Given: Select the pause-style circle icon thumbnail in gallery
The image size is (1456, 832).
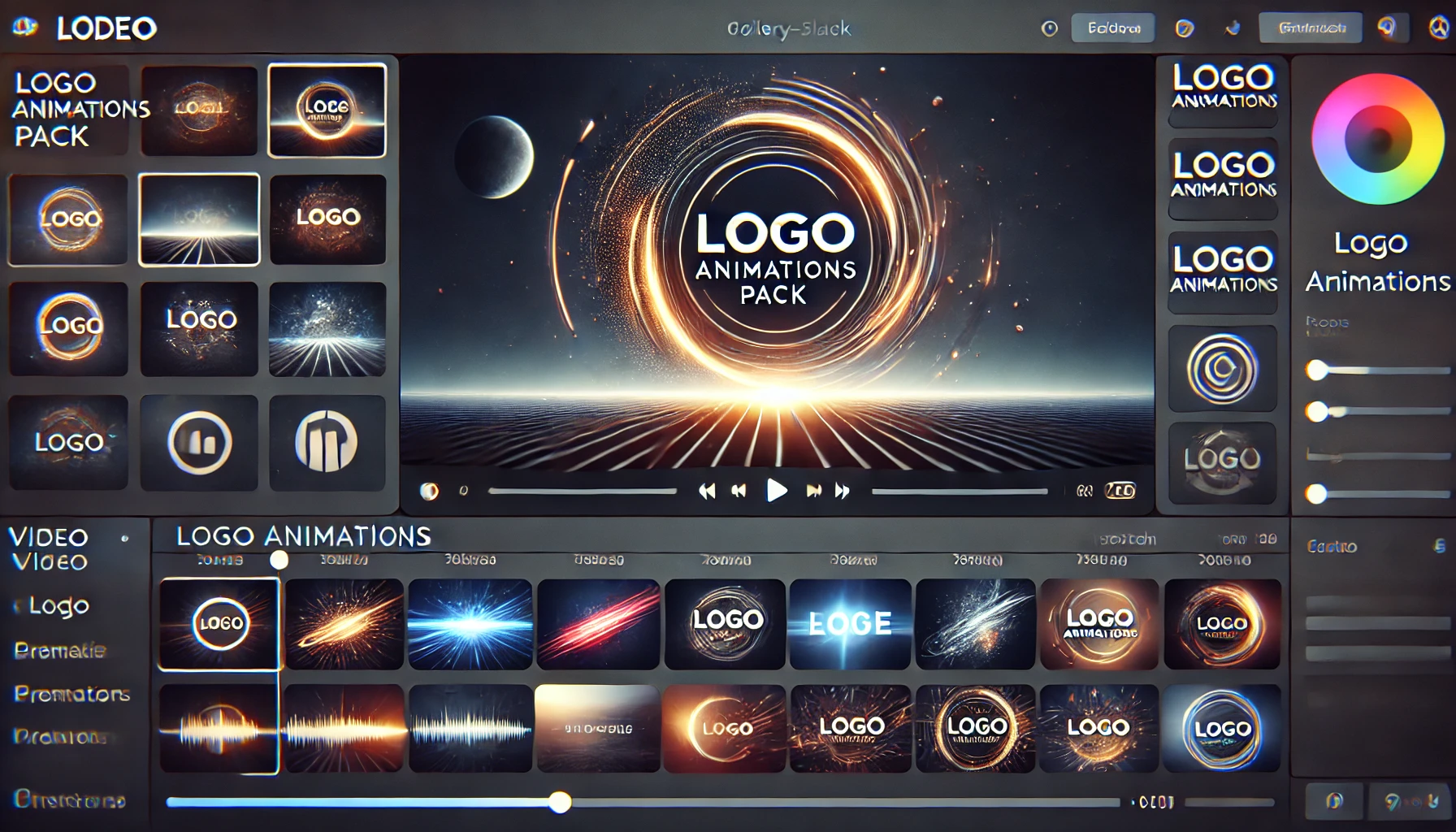Looking at the screenshot, I should pos(199,443).
